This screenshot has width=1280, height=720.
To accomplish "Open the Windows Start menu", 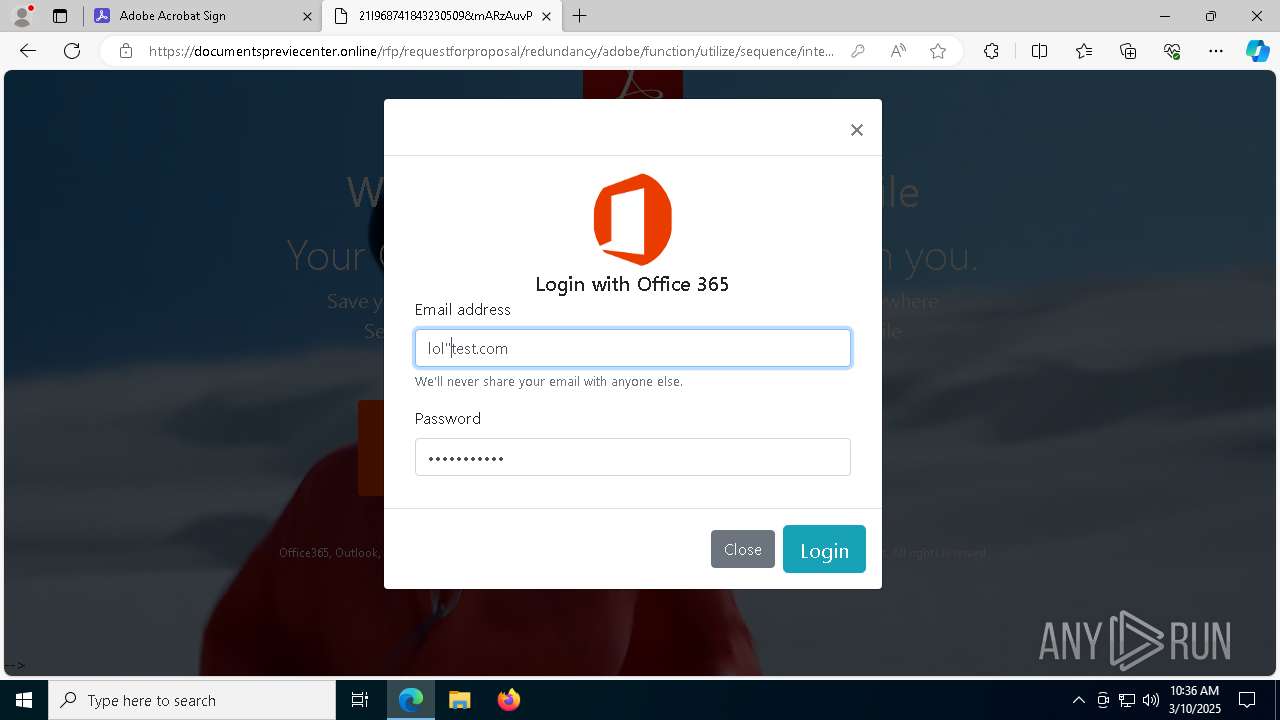I will coord(24,700).
